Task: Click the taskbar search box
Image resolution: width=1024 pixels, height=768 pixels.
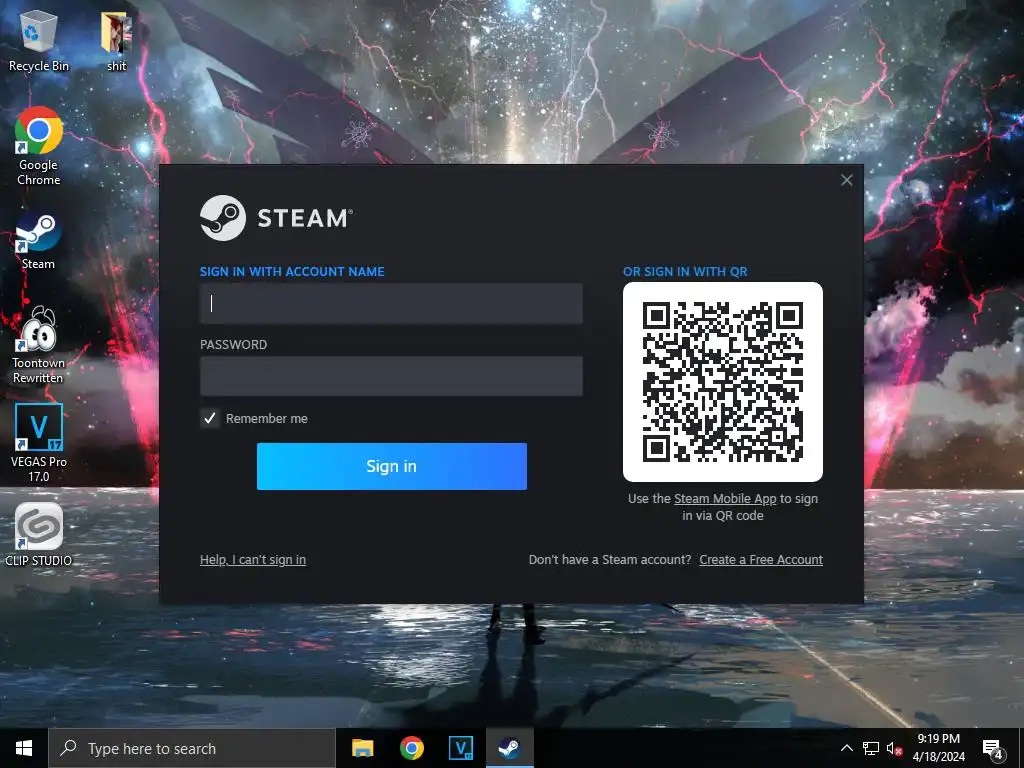Action: (x=192, y=748)
